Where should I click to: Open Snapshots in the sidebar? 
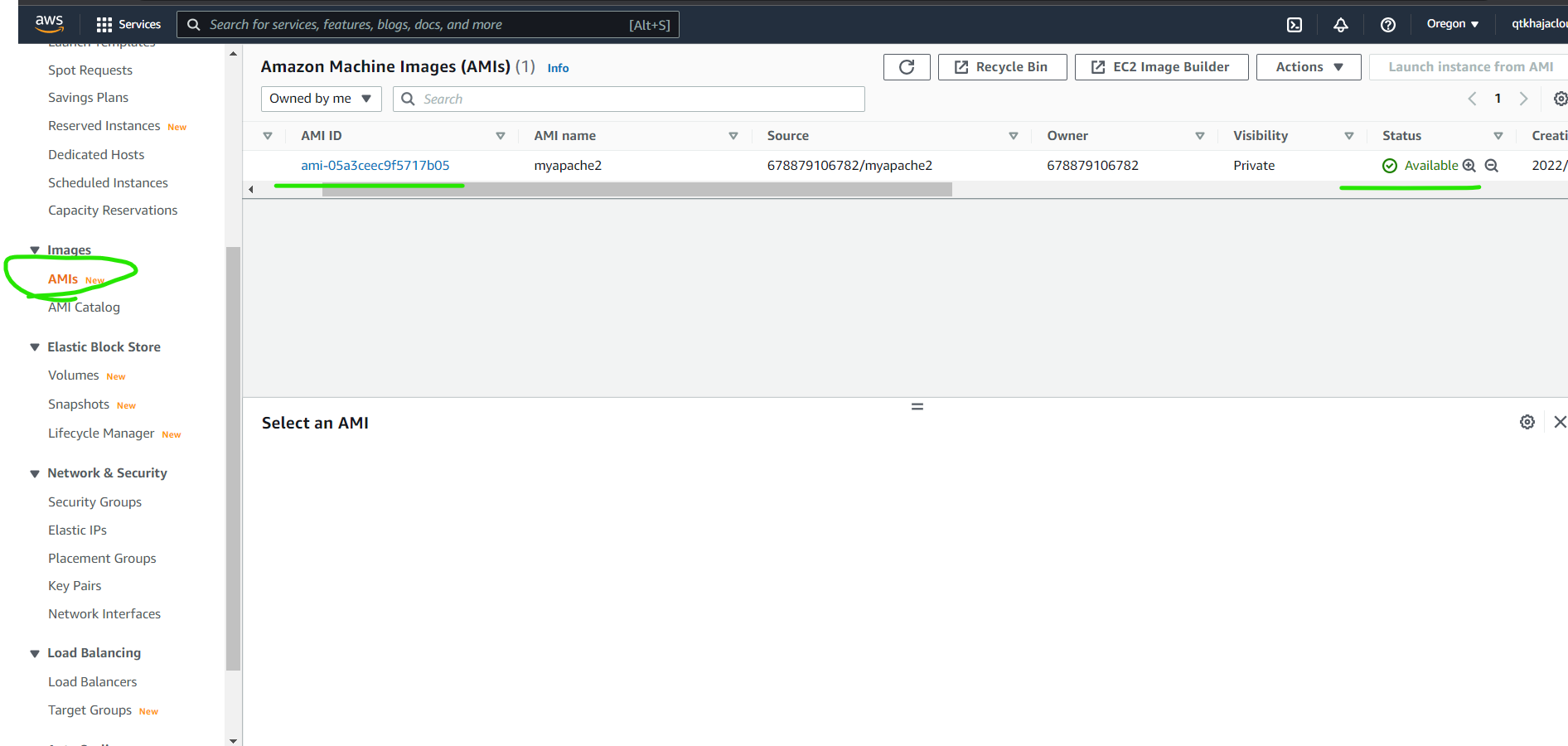click(x=79, y=404)
